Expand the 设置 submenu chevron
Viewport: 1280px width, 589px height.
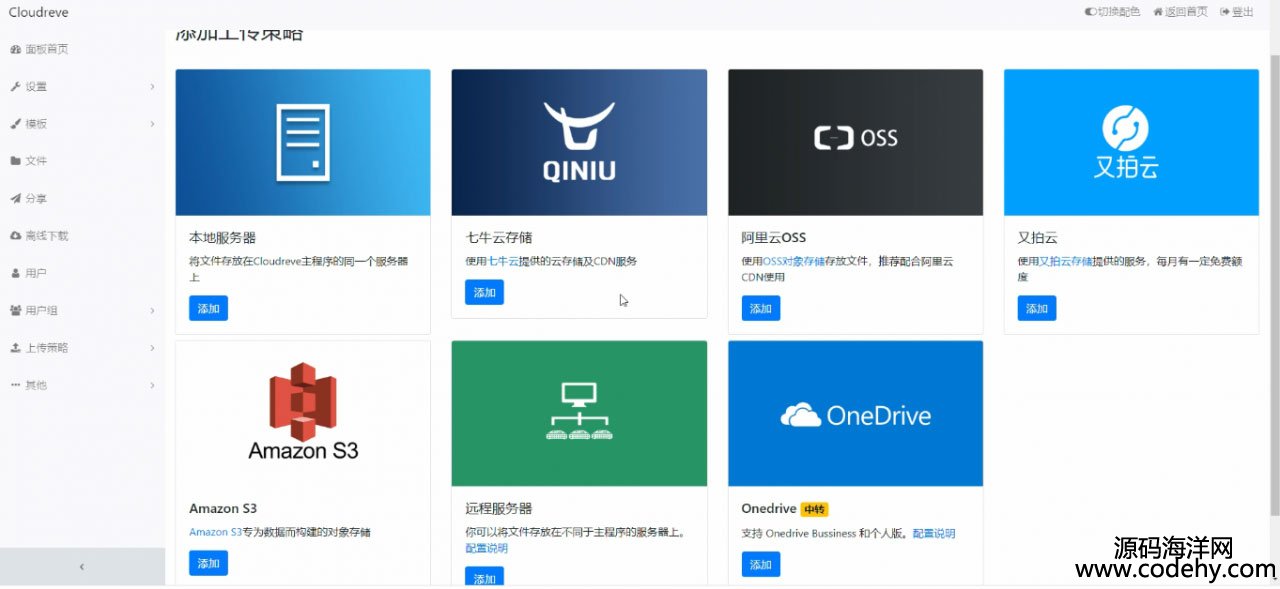(x=152, y=87)
